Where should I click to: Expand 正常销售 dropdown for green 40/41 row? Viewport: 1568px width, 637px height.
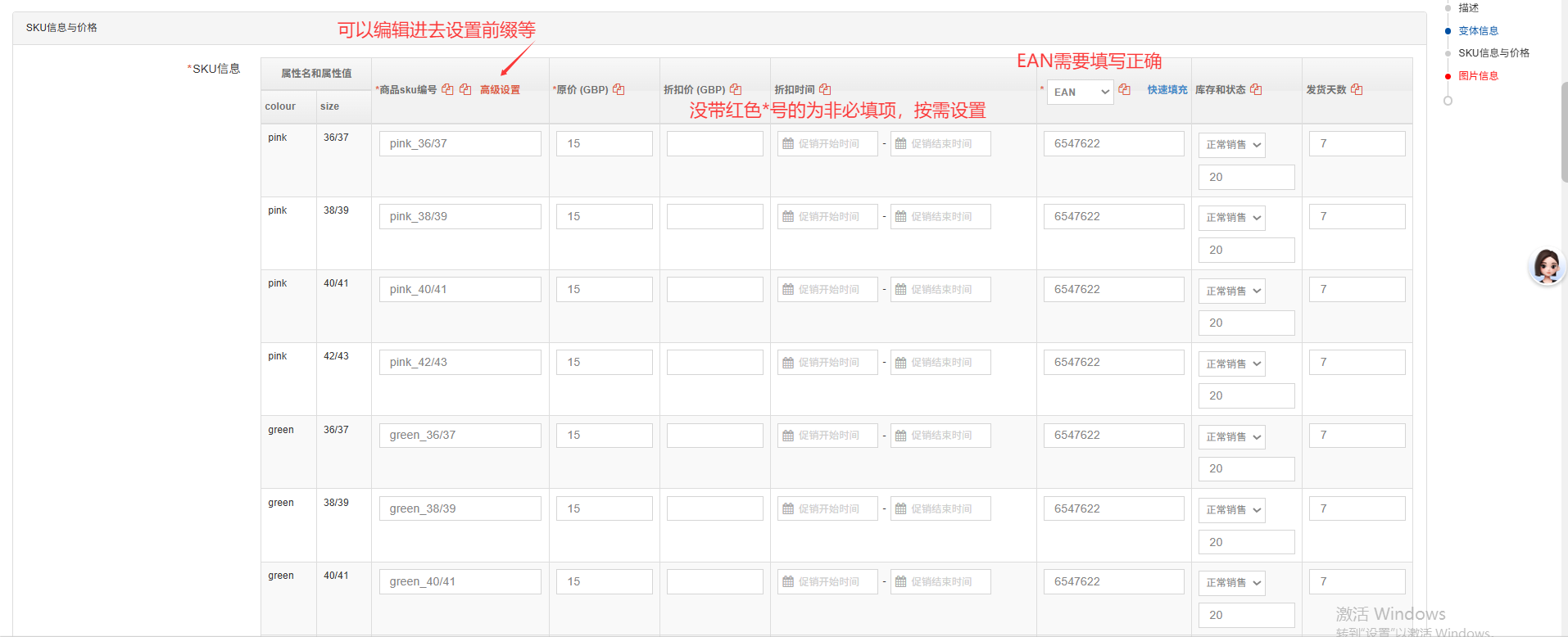point(1231,583)
